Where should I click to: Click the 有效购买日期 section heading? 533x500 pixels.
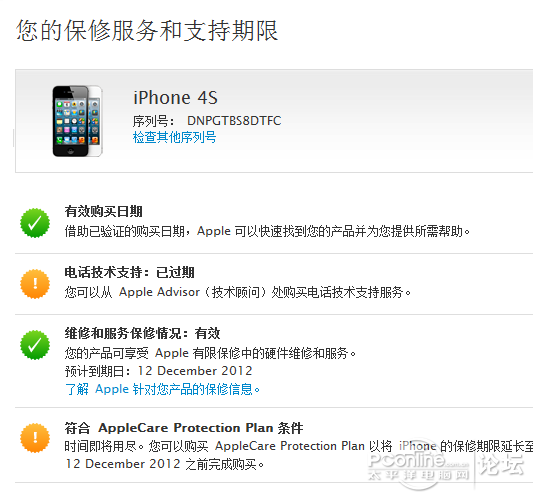[104, 211]
